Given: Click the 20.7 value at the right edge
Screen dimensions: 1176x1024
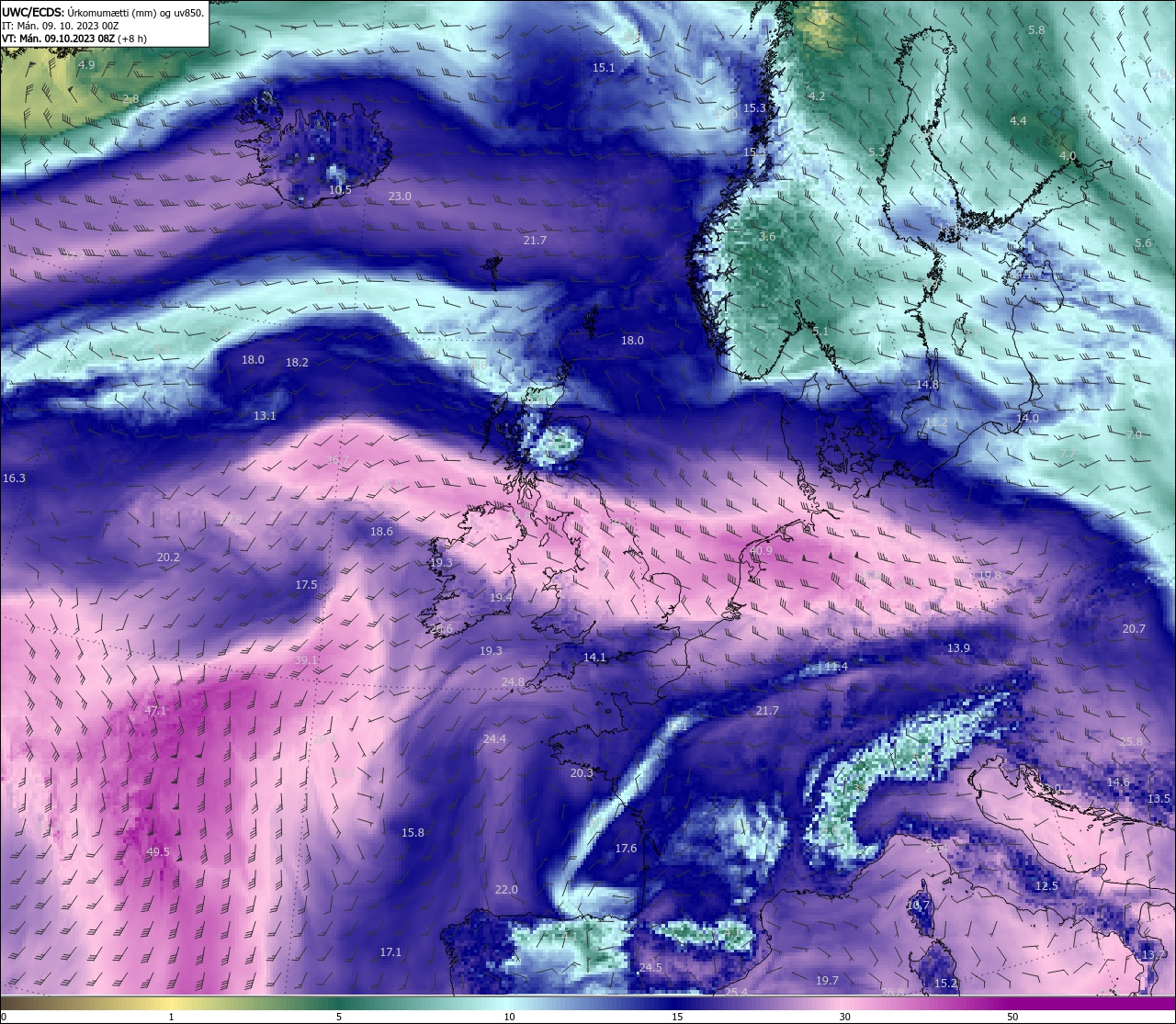Looking at the screenshot, I should pyautogui.click(x=1134, y=629).
